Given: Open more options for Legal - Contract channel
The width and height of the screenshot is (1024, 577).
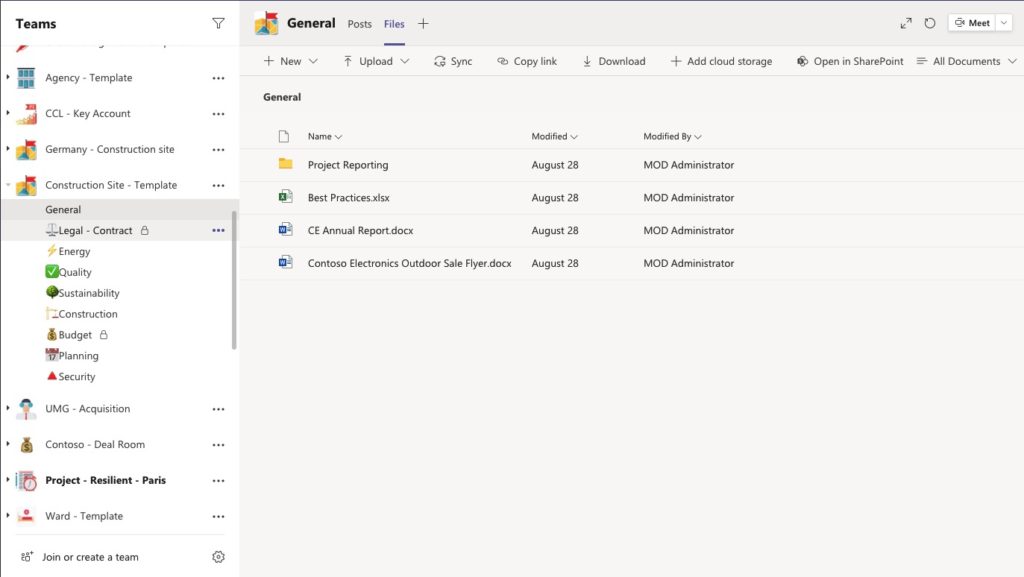Looking at the screenshot, I should [218, 230].
